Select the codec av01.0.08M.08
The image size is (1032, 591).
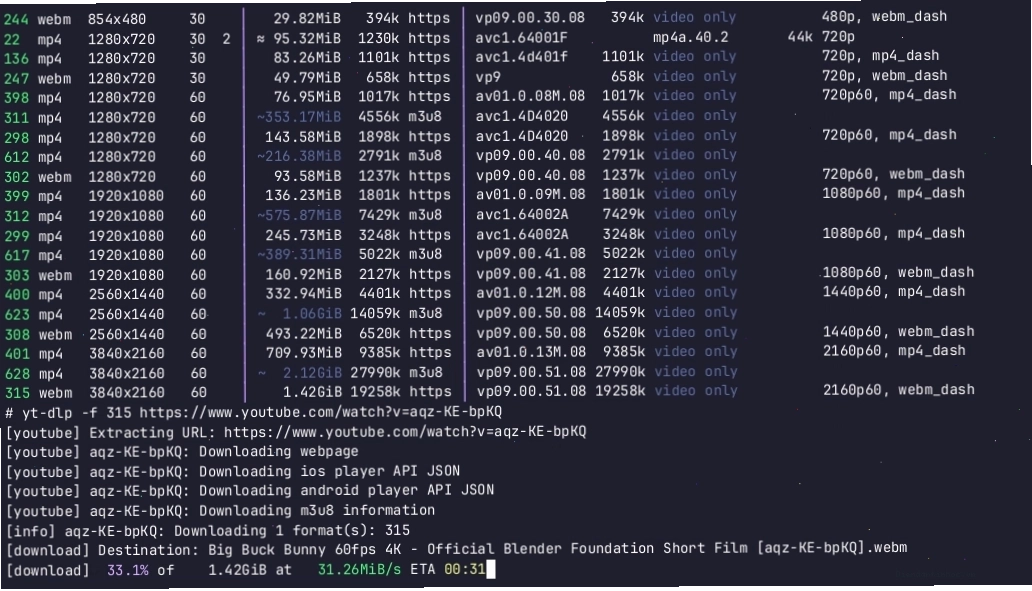pos(530,96)
